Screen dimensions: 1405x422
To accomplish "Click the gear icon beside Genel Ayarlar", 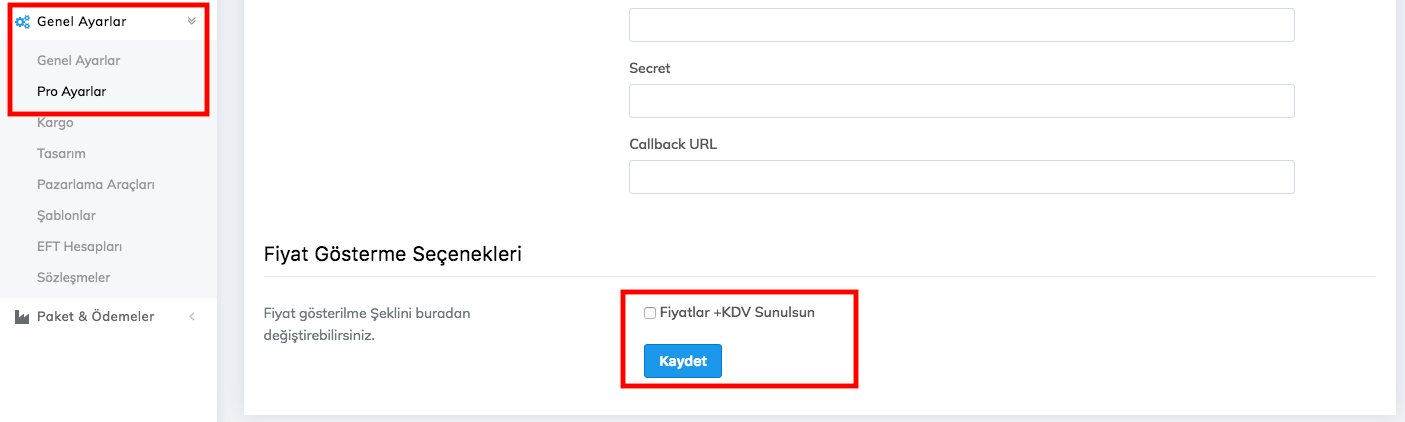I will tap(23, 21).
